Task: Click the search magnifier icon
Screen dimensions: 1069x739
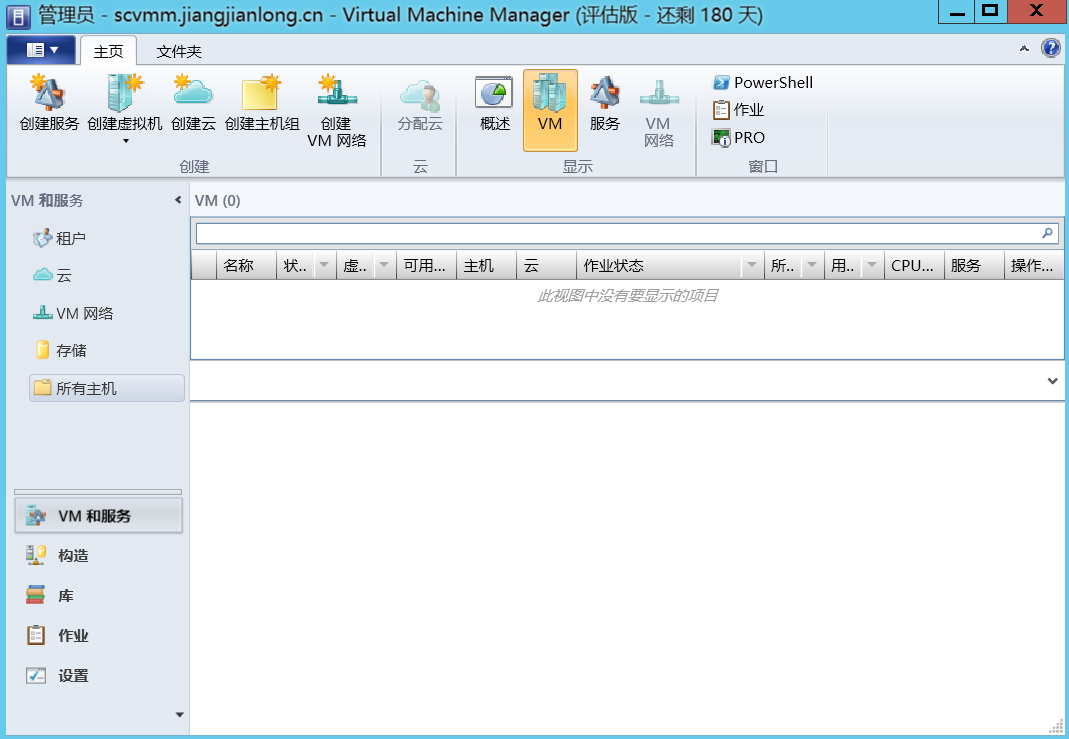Action: [1048, 233]
